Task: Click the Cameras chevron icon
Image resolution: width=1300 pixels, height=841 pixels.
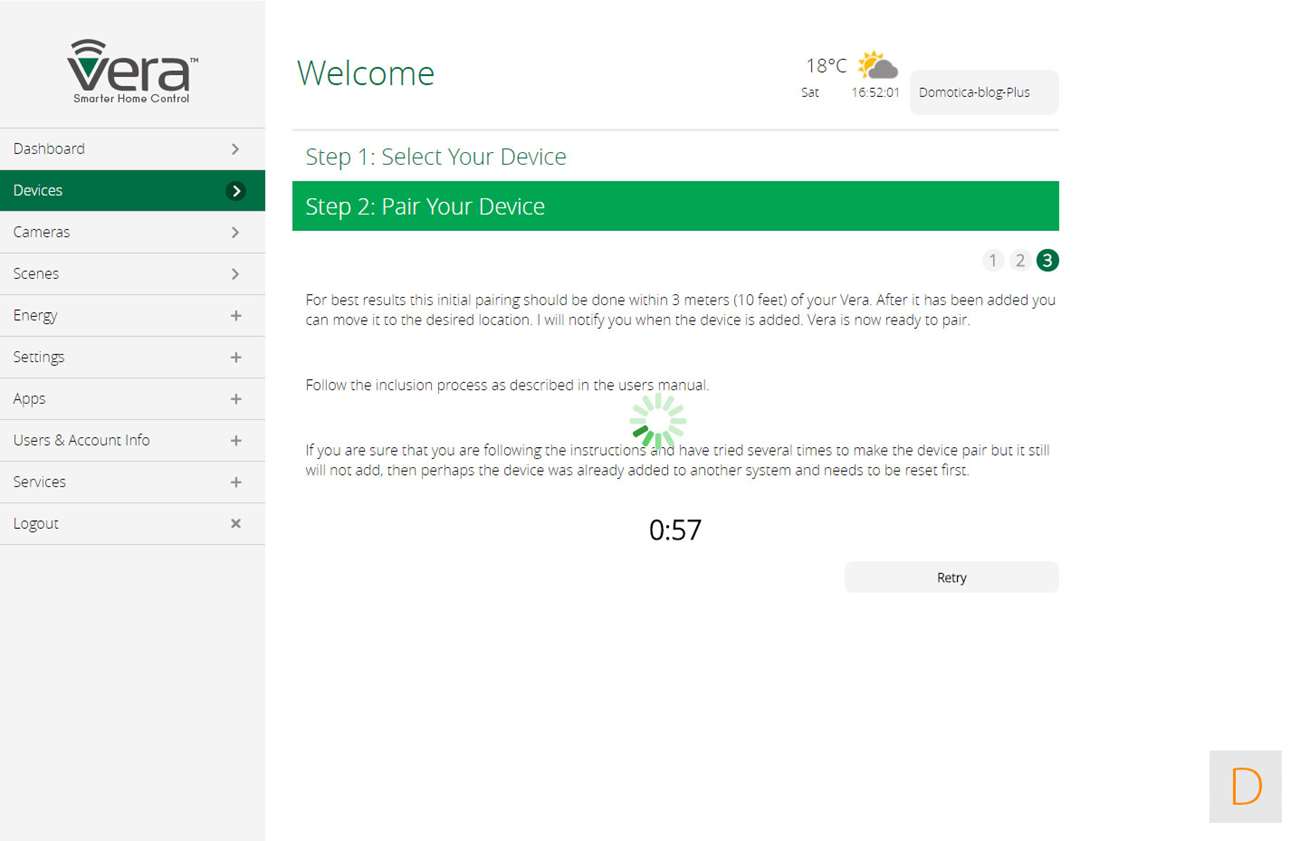Action: point(236,232)
